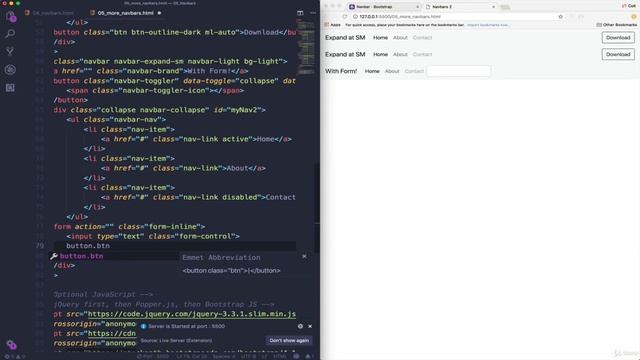The image size is (640, 360).
Task: Close the Navbar Bootstrap browser tab
Action: [417, 7]
